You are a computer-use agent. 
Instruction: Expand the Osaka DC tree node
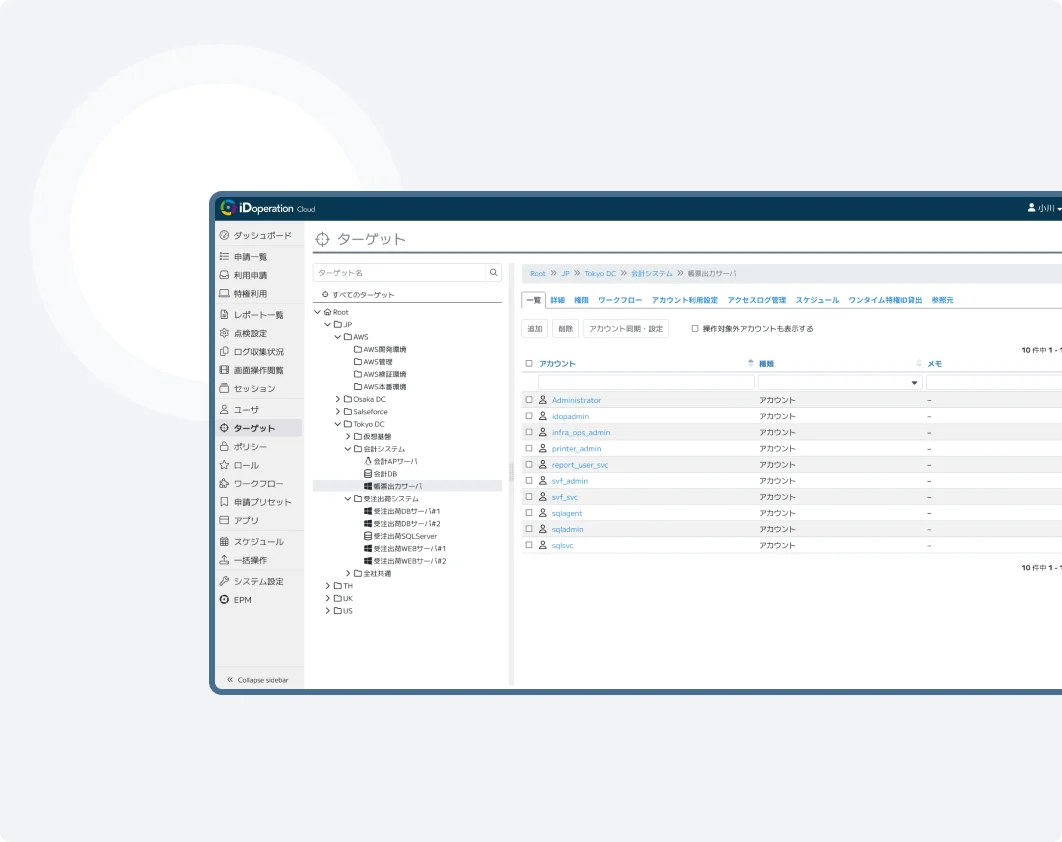tap(337, 399)
